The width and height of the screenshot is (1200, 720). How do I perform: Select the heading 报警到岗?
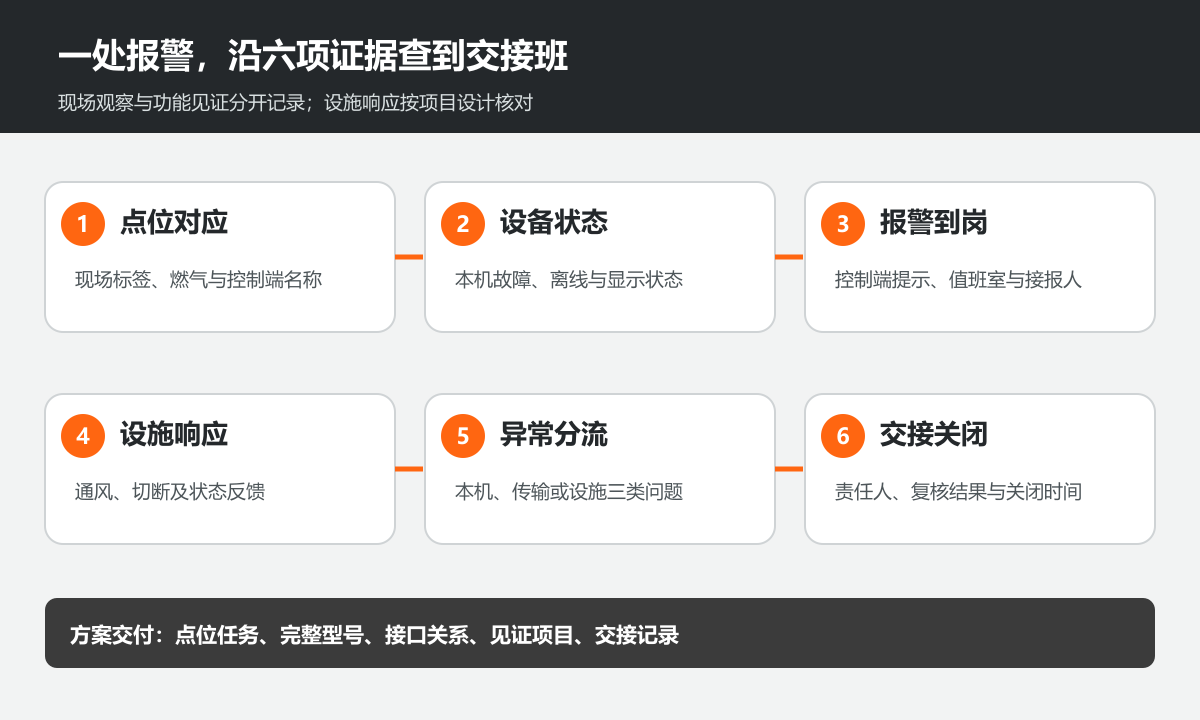tap(934, 222)
